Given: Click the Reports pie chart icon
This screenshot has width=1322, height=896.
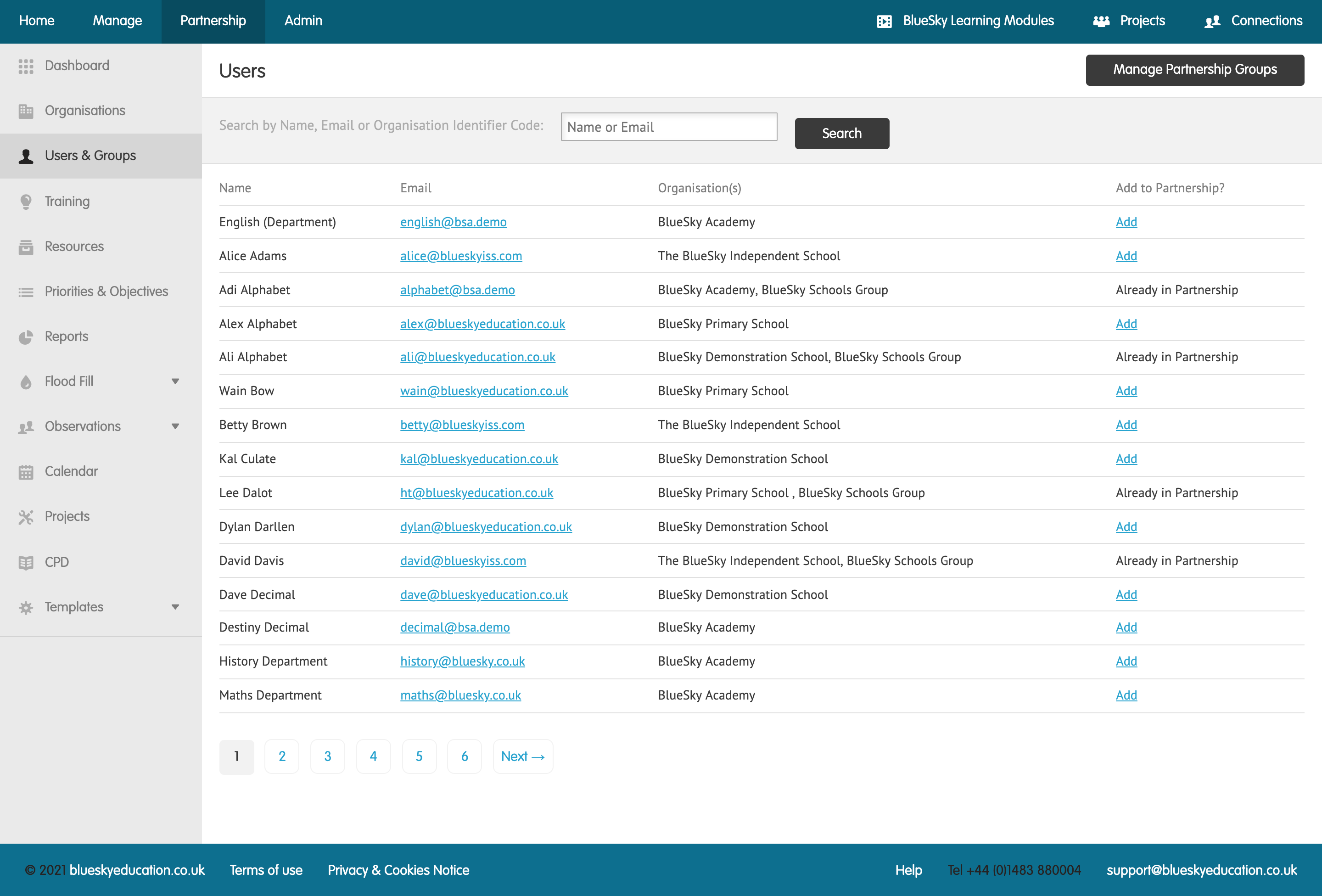Looking at the screenshot, I should (x=26, y=337).
